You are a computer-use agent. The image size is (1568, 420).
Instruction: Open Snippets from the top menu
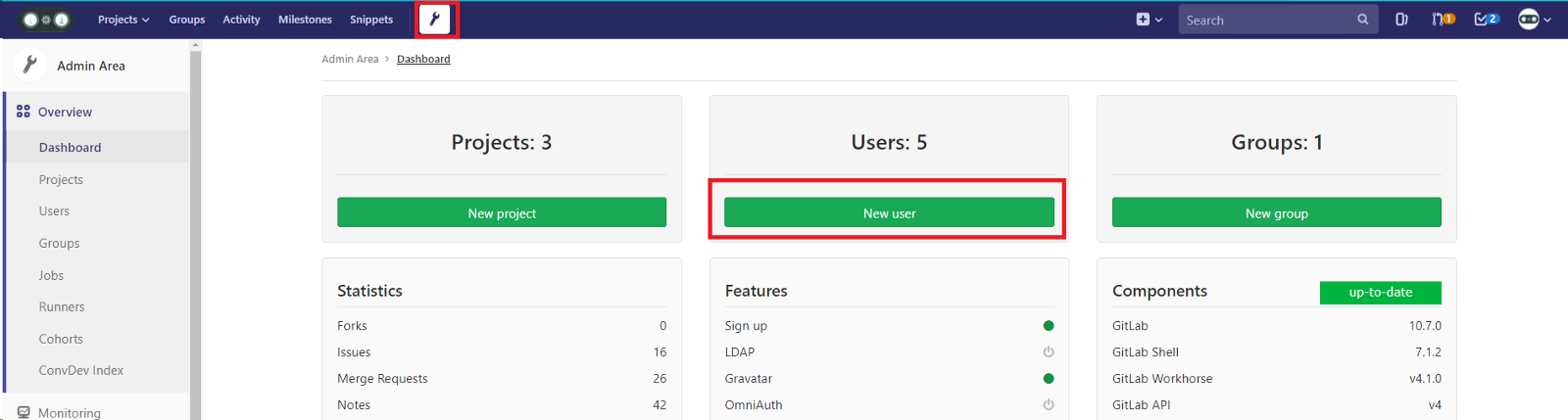click(371, 20)
